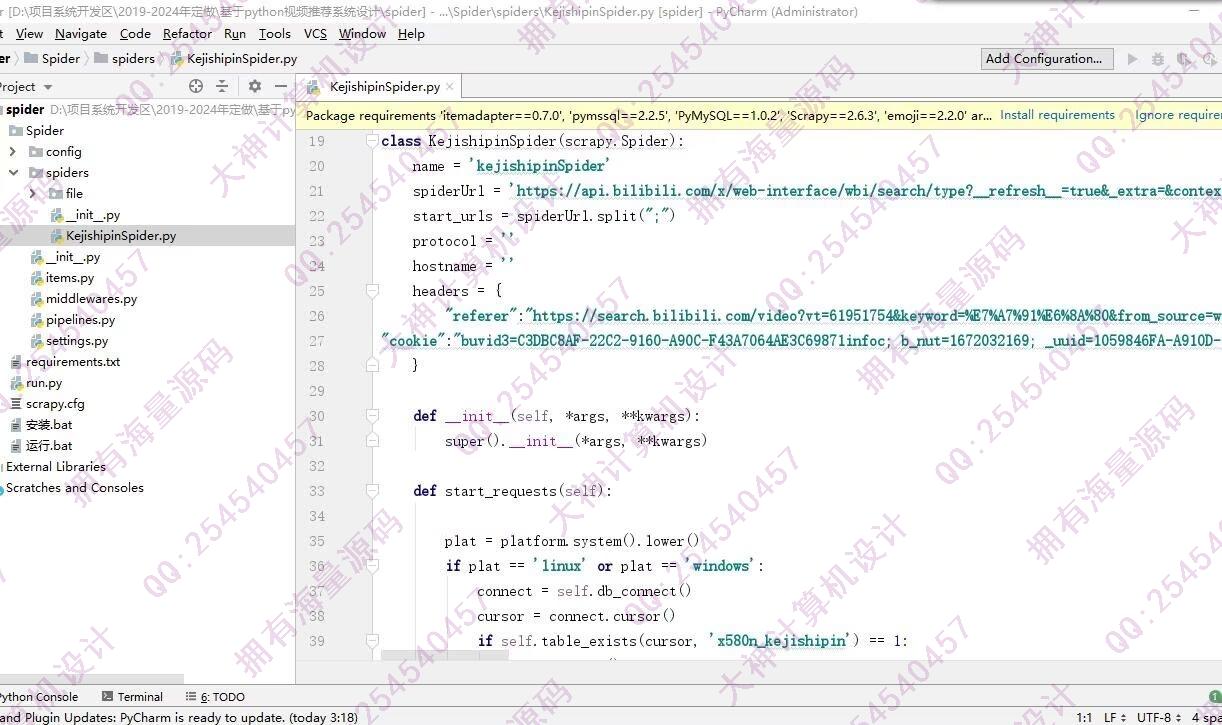Open the UTF-8 encoding selector

tap(1159, 717)
